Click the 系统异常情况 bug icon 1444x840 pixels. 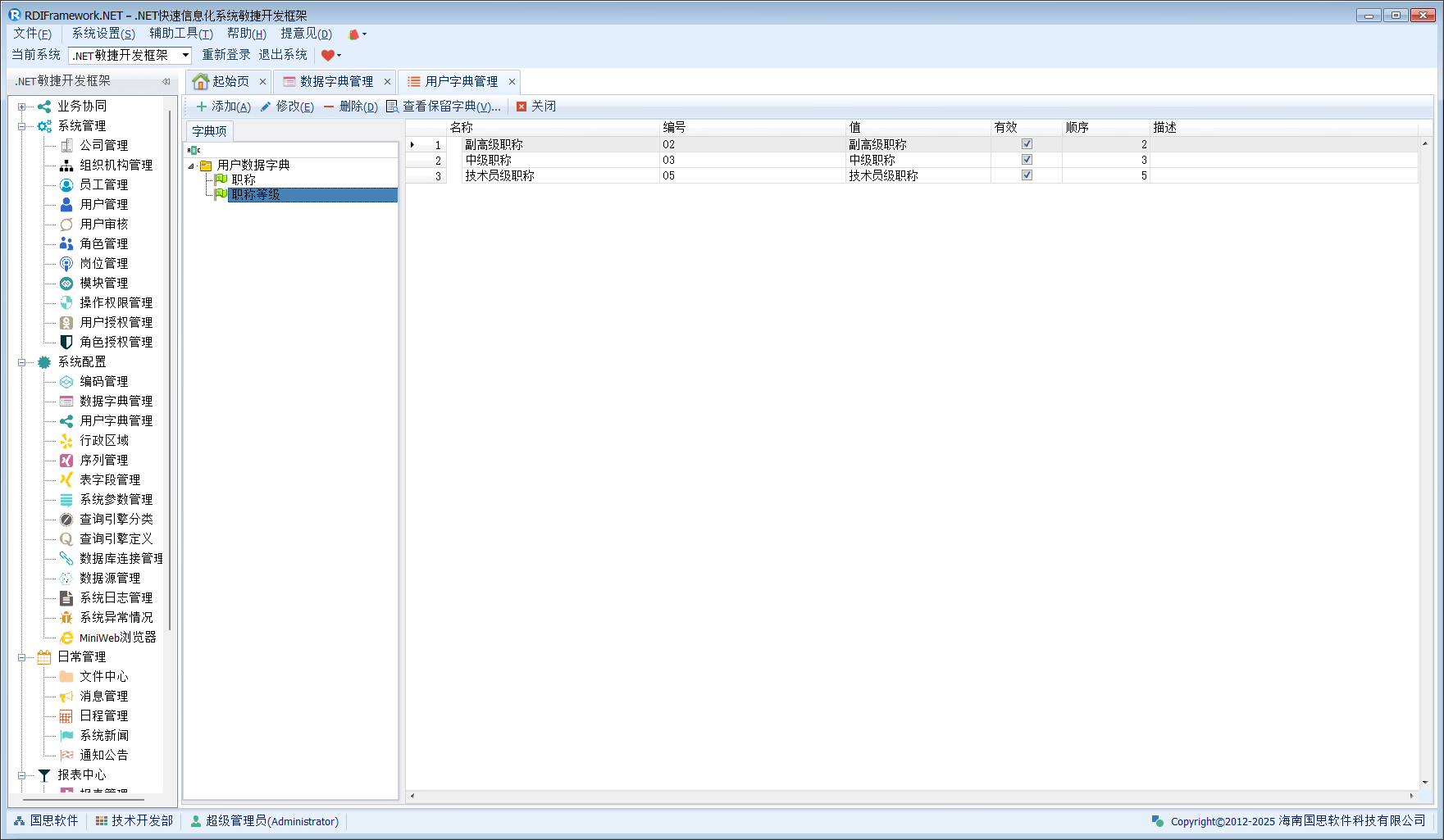pyautogui.click(x=66, y=618)
